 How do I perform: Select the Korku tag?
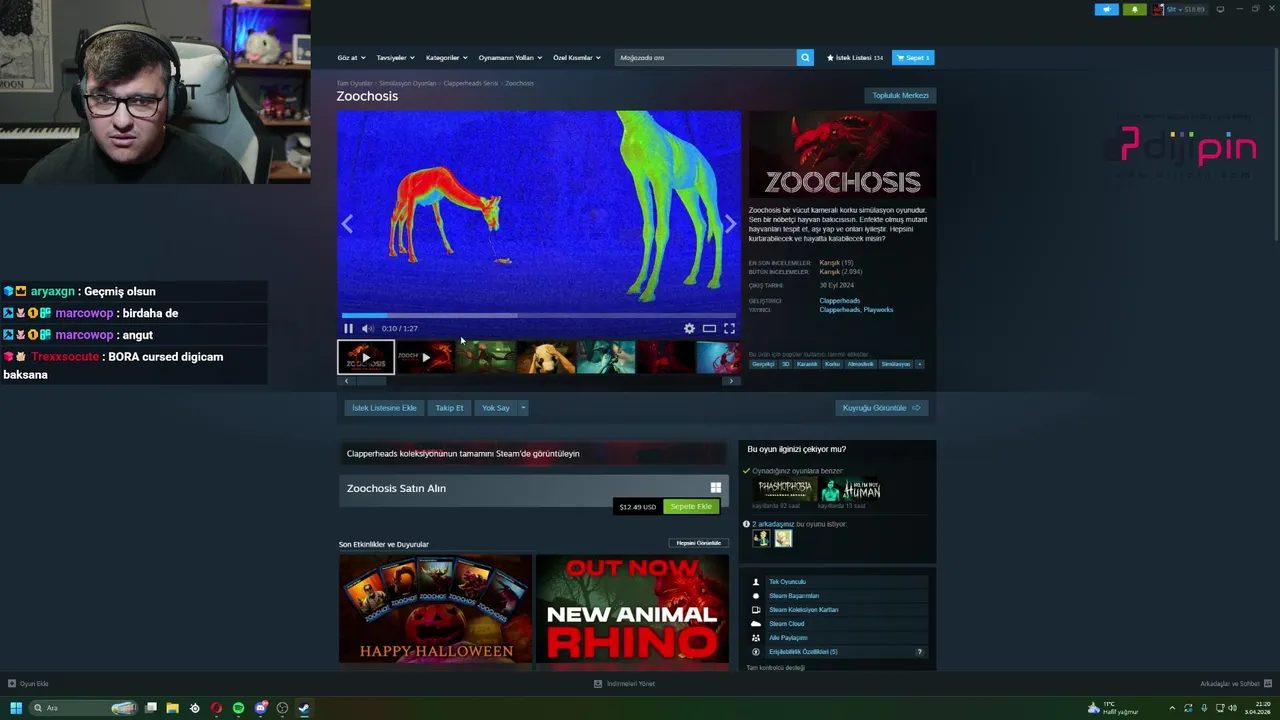(x=832, y=364)
